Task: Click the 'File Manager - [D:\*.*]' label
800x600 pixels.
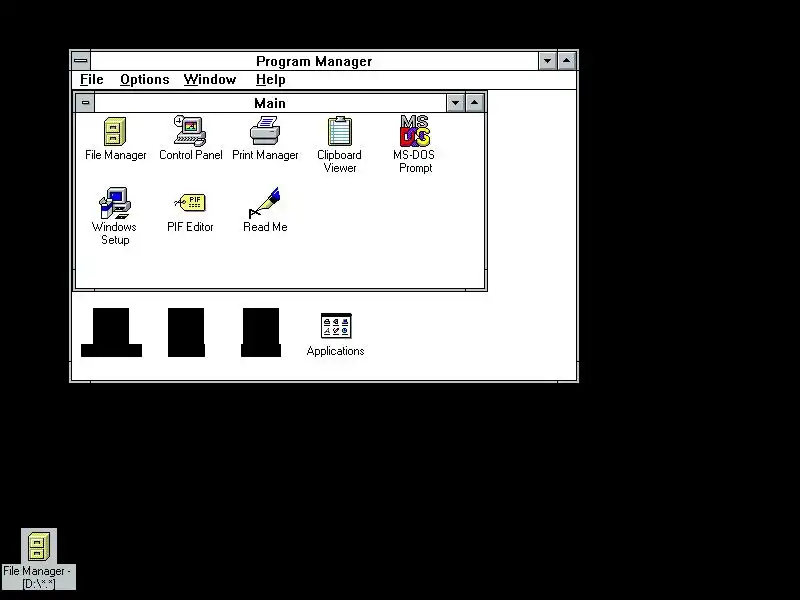Action: point(38,577)
